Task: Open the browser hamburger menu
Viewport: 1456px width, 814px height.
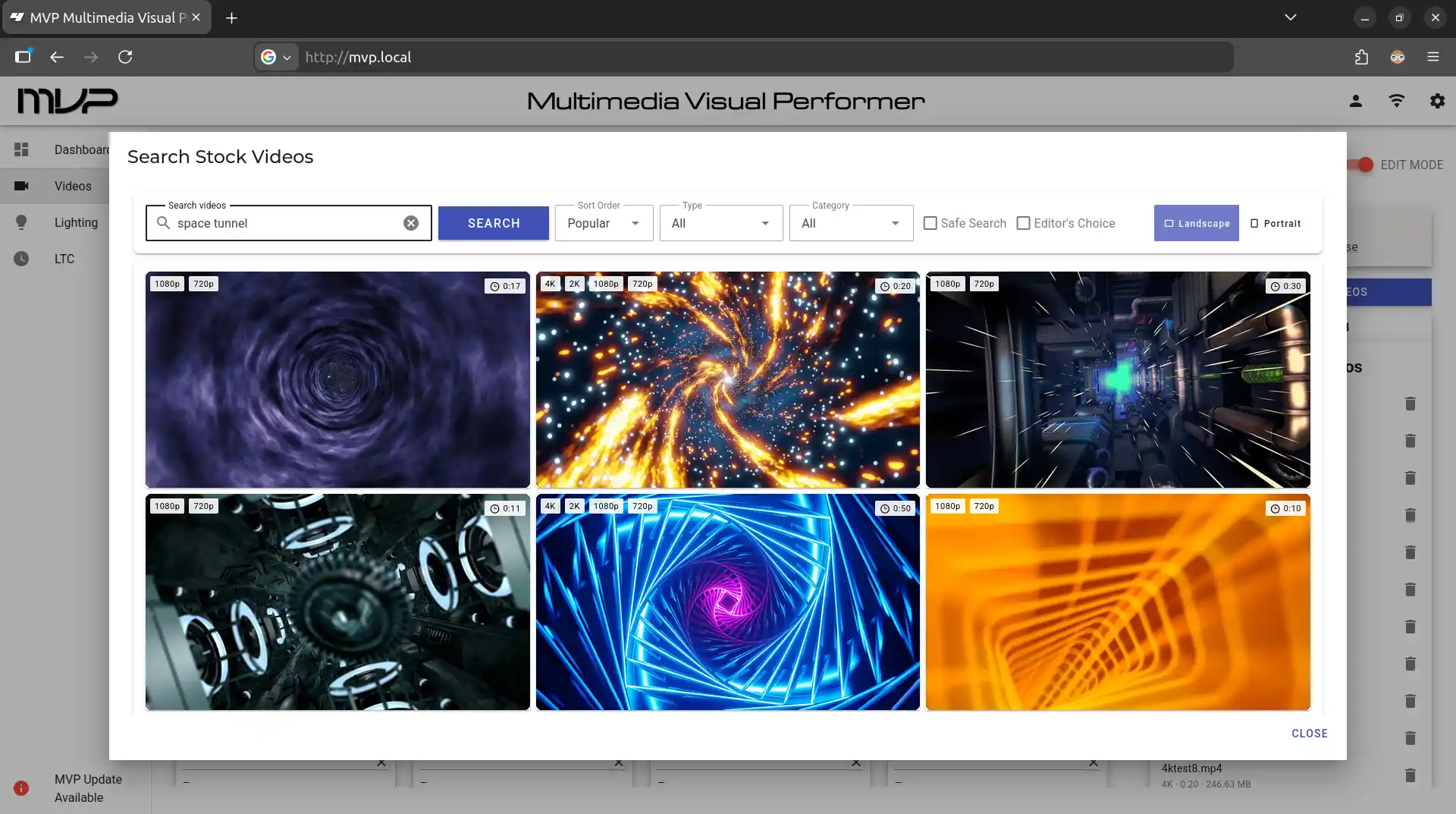Action: click(1432, 57)
